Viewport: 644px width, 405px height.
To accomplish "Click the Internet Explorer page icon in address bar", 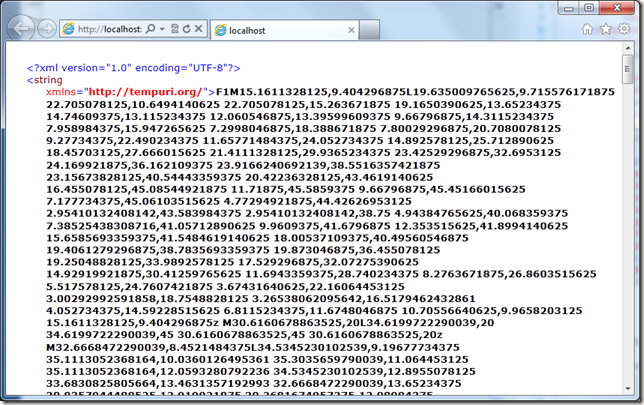I will [68, 29].
